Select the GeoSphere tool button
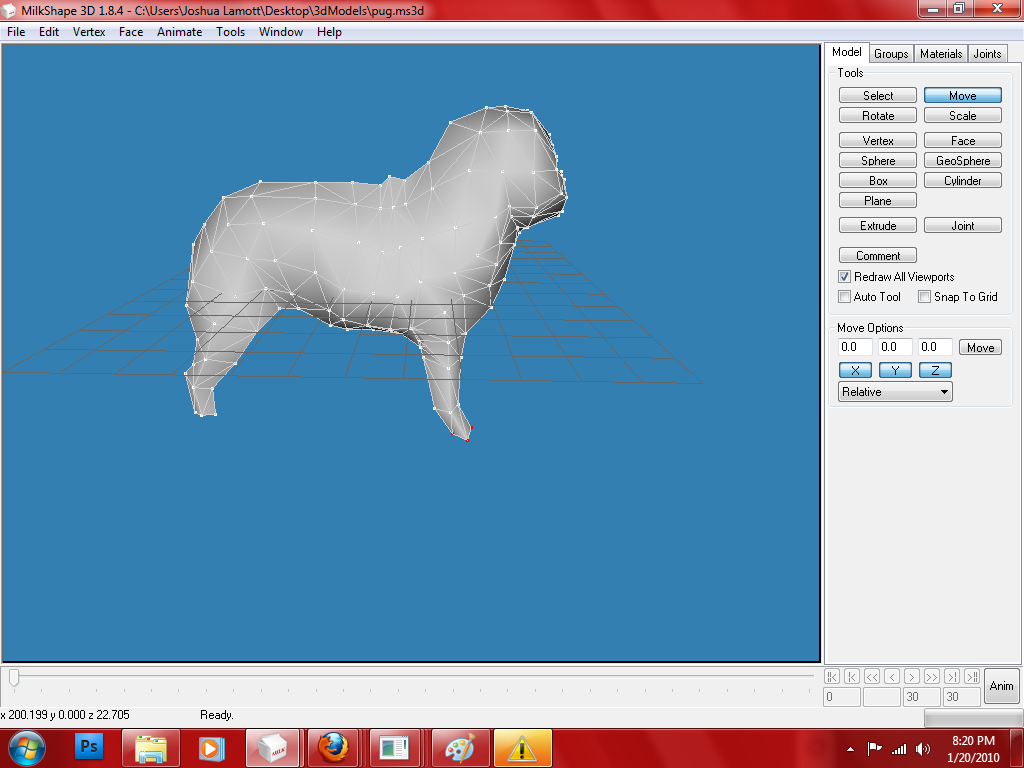 coord(963,161)
